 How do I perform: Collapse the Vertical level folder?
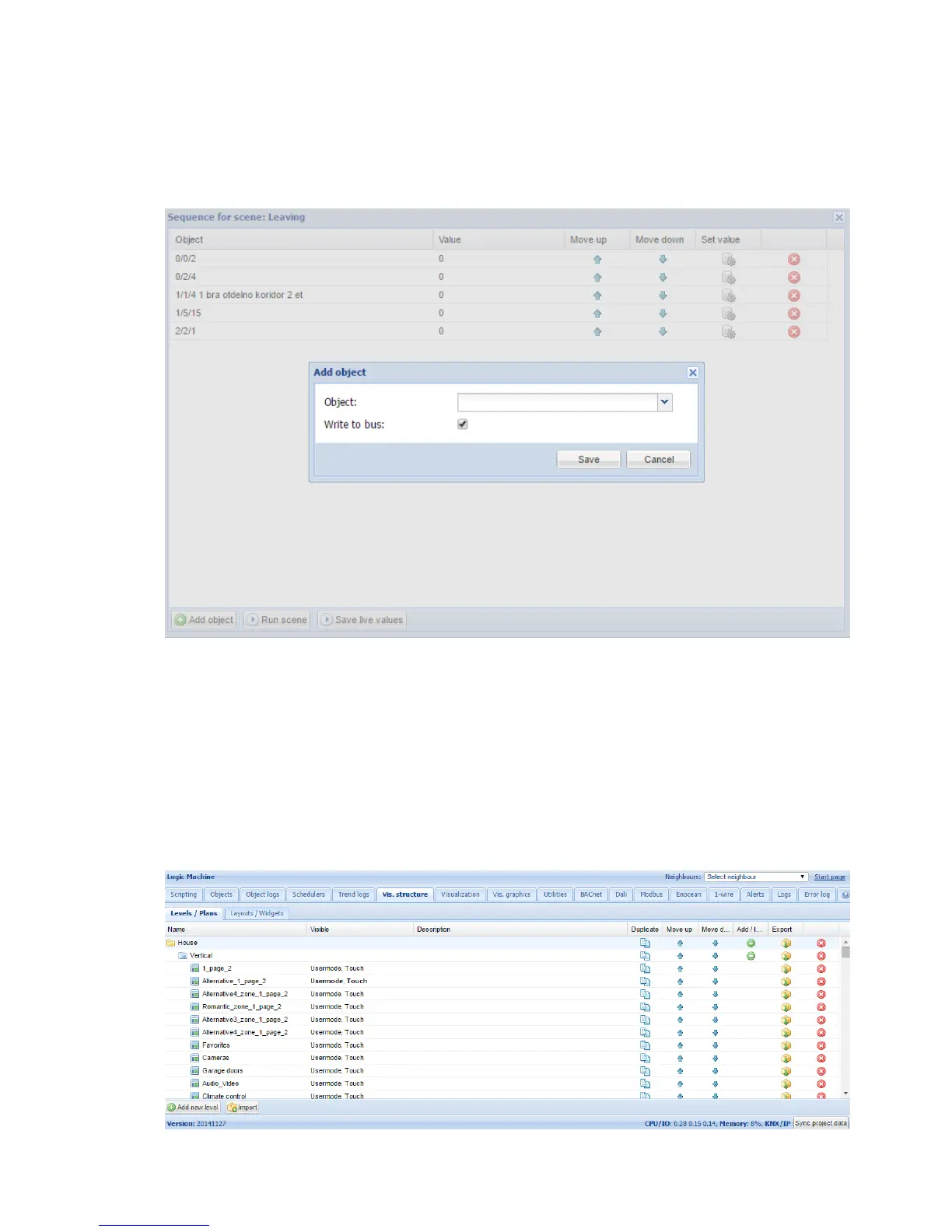183,955
